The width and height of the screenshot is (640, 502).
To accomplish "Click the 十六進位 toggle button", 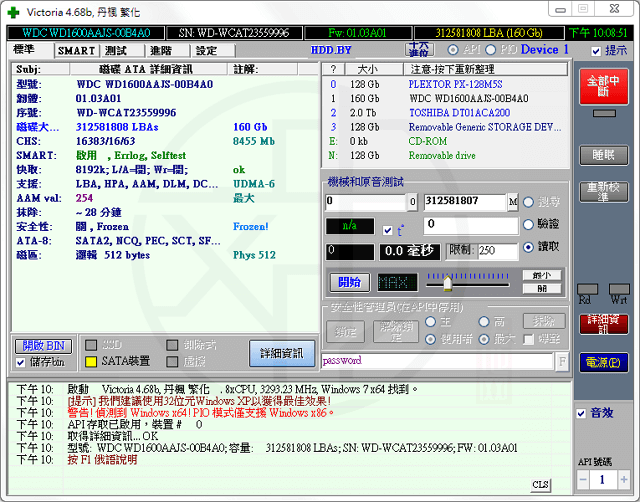I will pos(420,50).
